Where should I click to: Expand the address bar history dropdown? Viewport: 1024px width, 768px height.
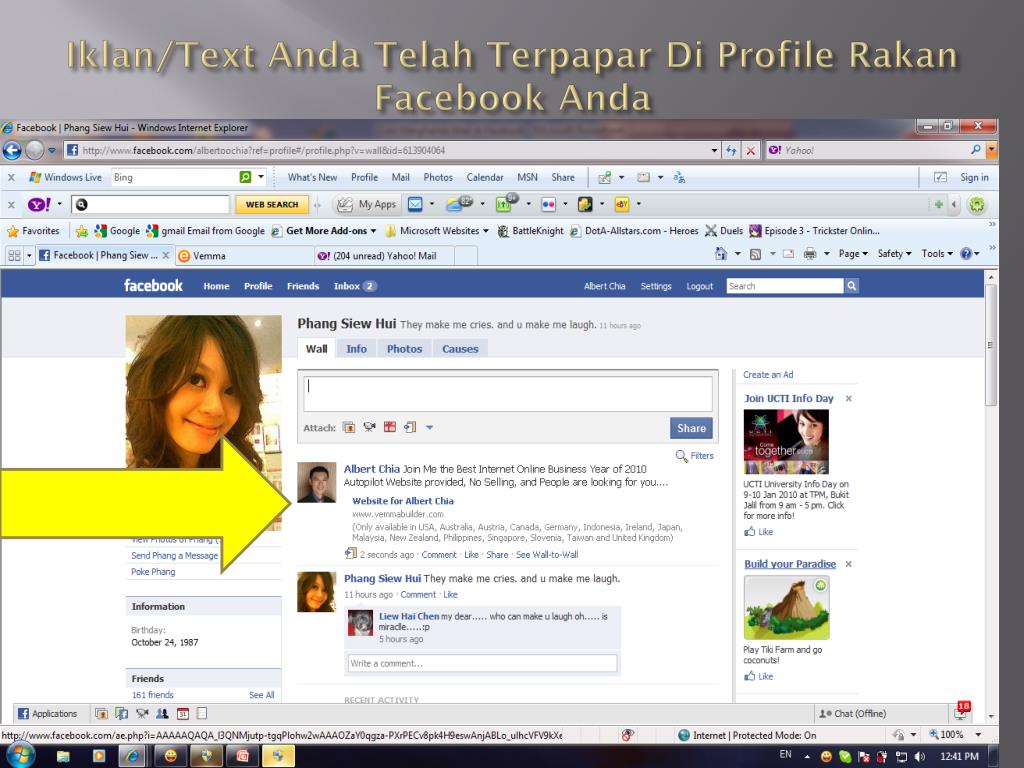(714, 150)
